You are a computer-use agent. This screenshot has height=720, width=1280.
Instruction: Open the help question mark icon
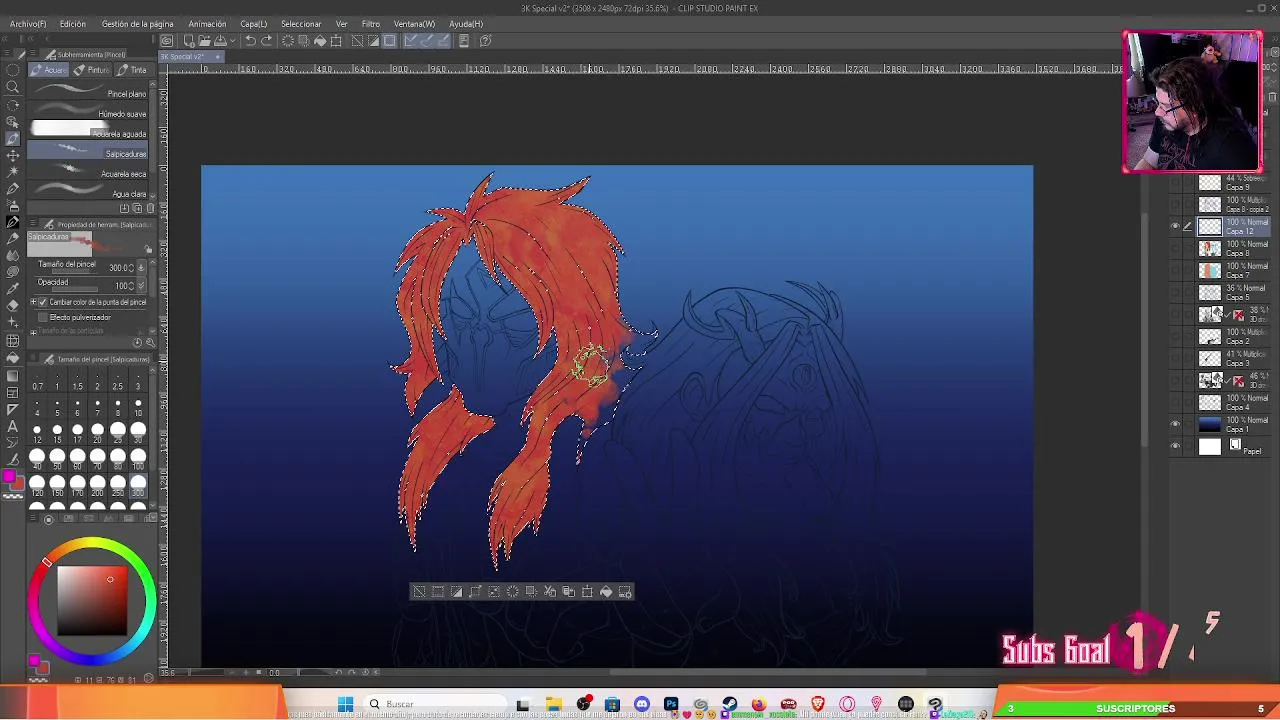[486, 41]
